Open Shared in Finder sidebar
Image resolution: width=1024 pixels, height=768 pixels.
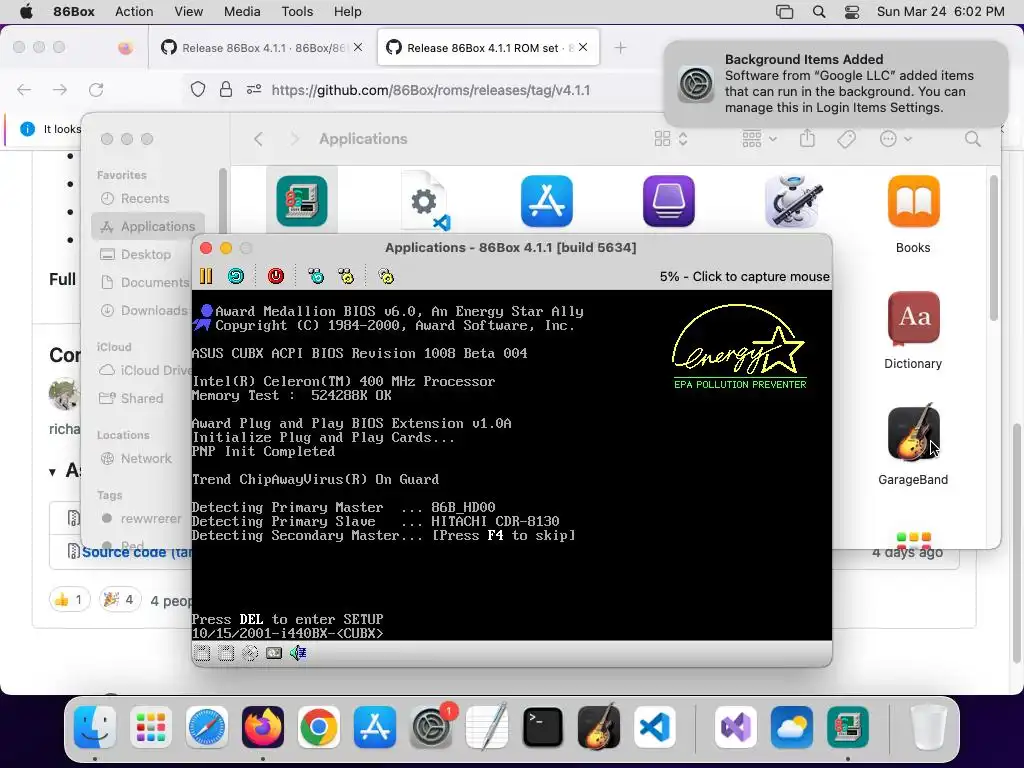(x=131, y=398)
